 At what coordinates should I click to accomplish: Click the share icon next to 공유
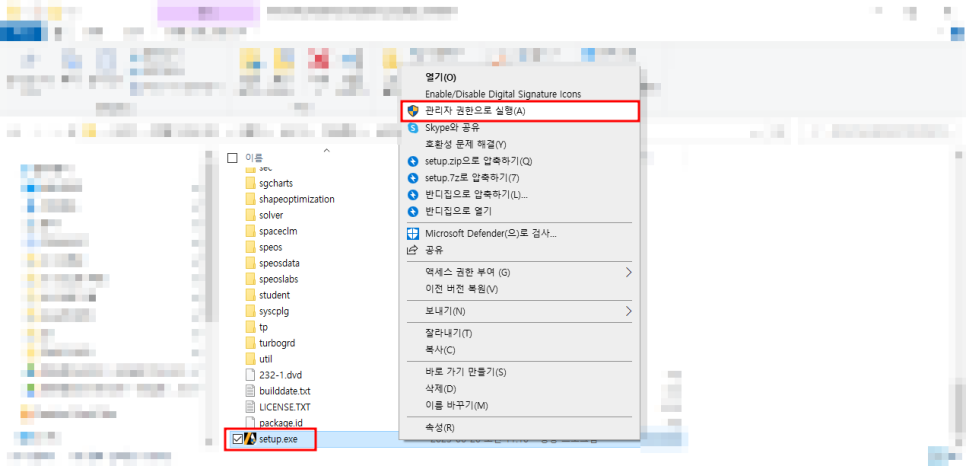[413, 250]
